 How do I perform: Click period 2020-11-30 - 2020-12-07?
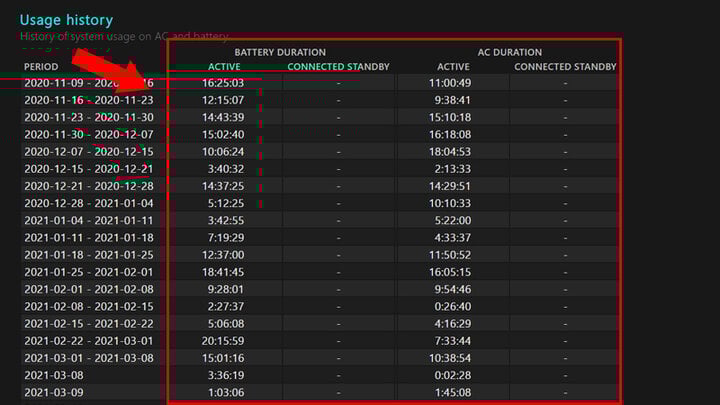point(89,135)
